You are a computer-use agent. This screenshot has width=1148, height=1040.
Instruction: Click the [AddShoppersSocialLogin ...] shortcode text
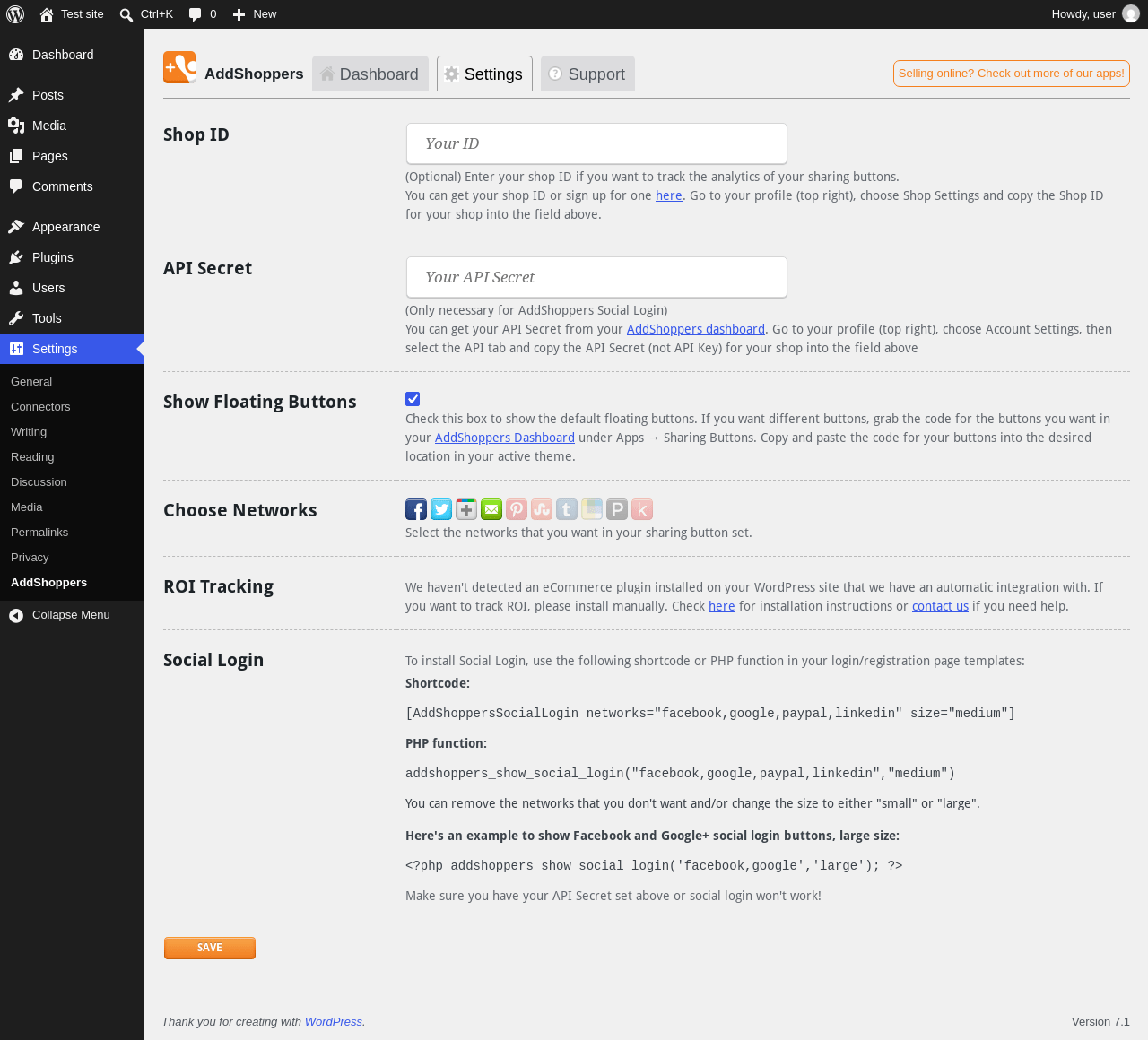click(x=710, y=714)
